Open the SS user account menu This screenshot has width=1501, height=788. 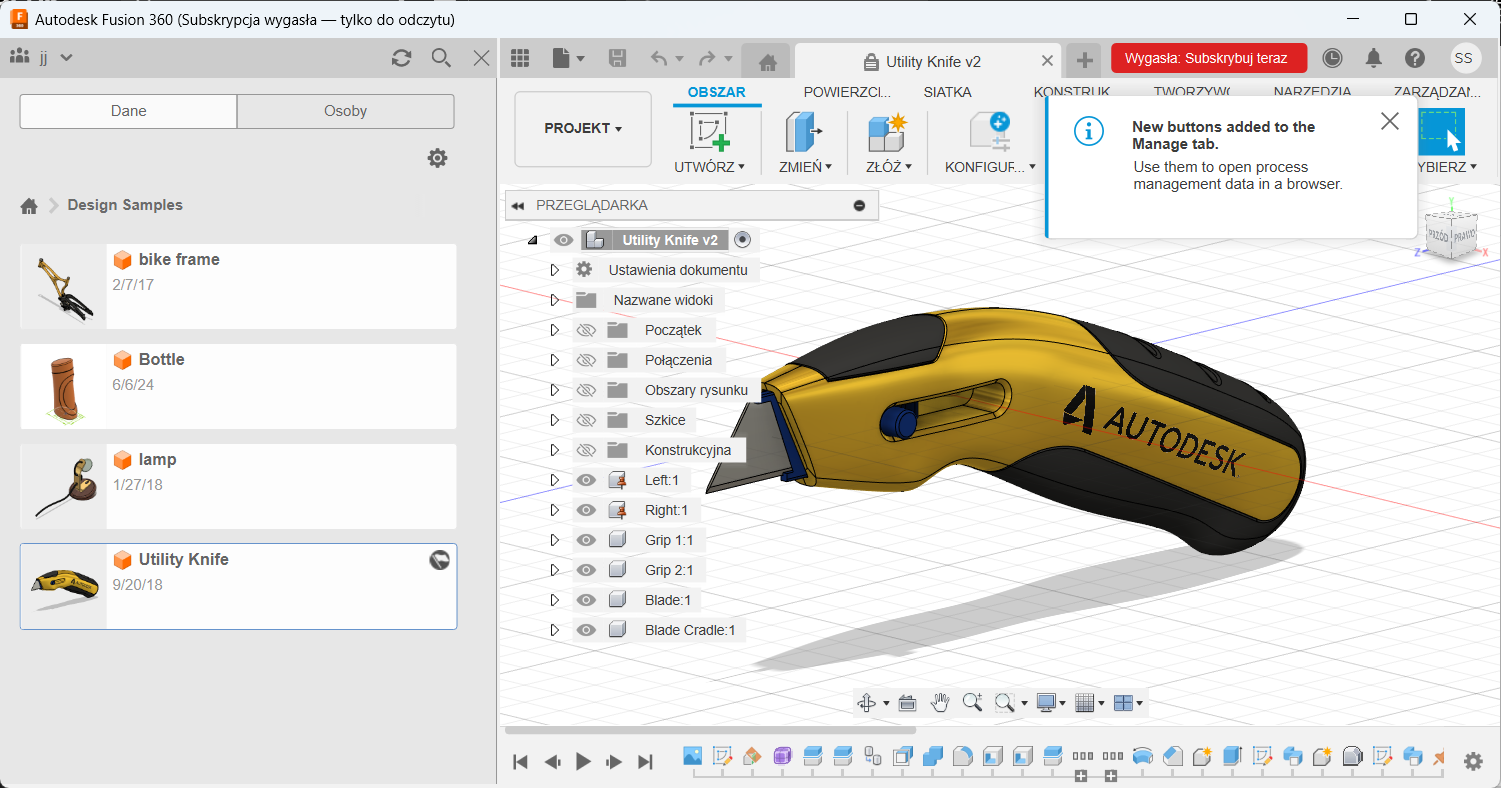click(1464, 58)
